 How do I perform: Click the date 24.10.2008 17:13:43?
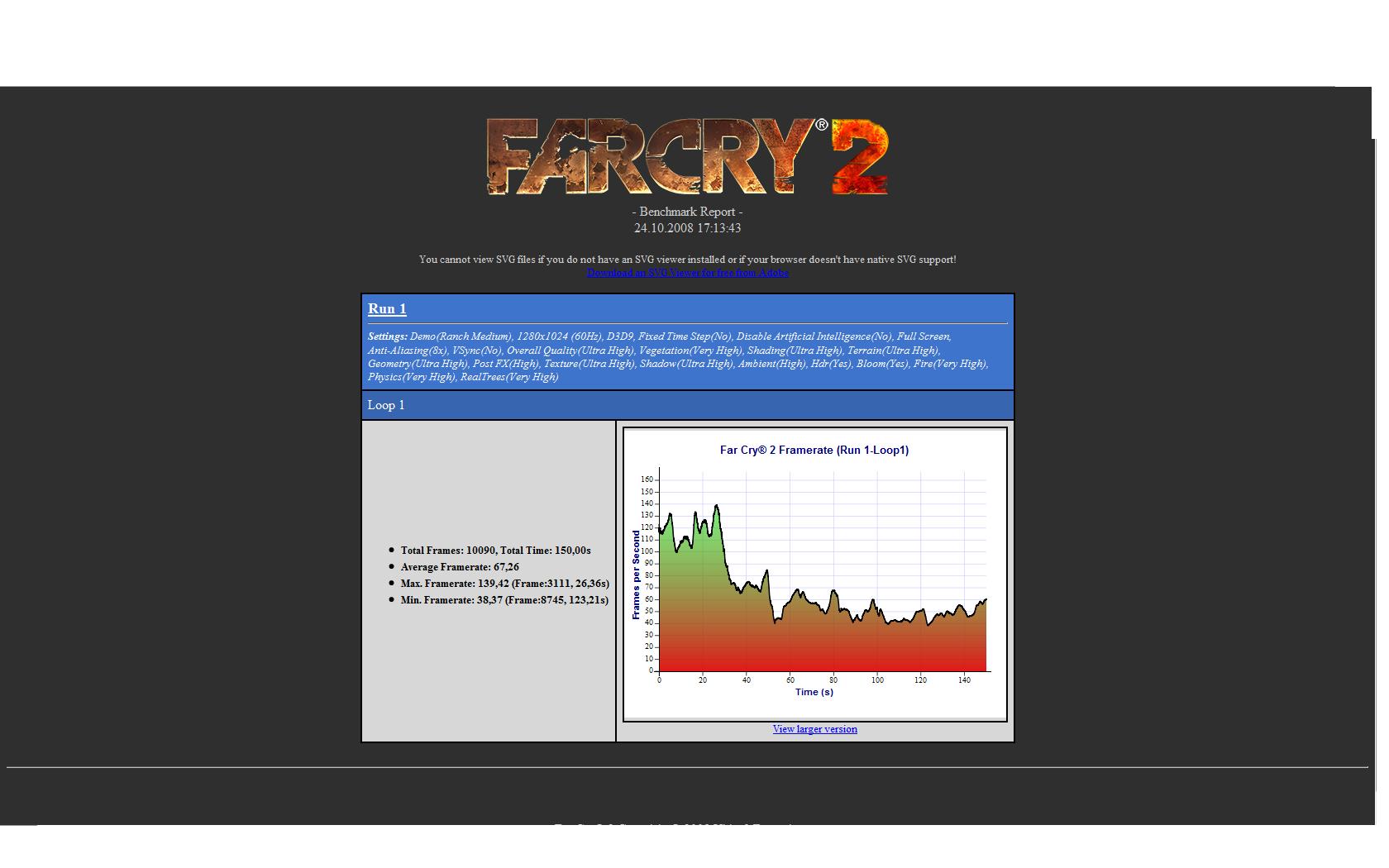pos(687,228)
